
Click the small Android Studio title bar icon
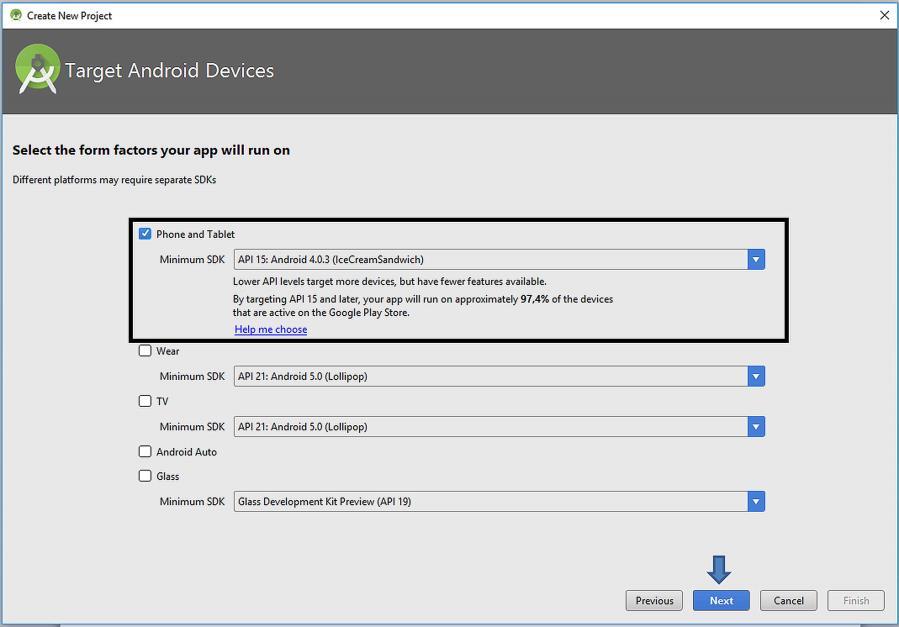click(16, 15)
